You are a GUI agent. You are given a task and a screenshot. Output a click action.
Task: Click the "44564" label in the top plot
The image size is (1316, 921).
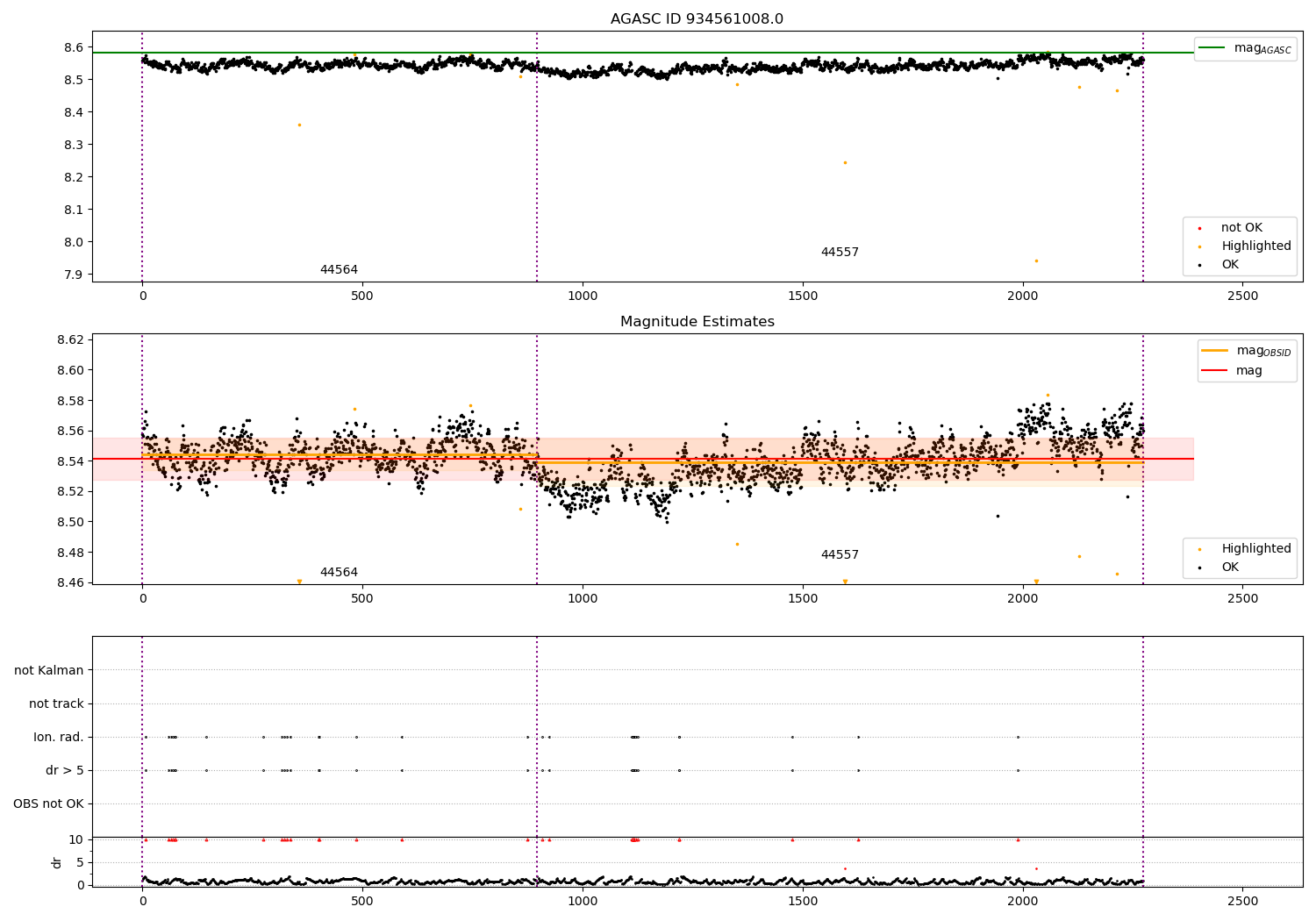click(x=339, y=269)
